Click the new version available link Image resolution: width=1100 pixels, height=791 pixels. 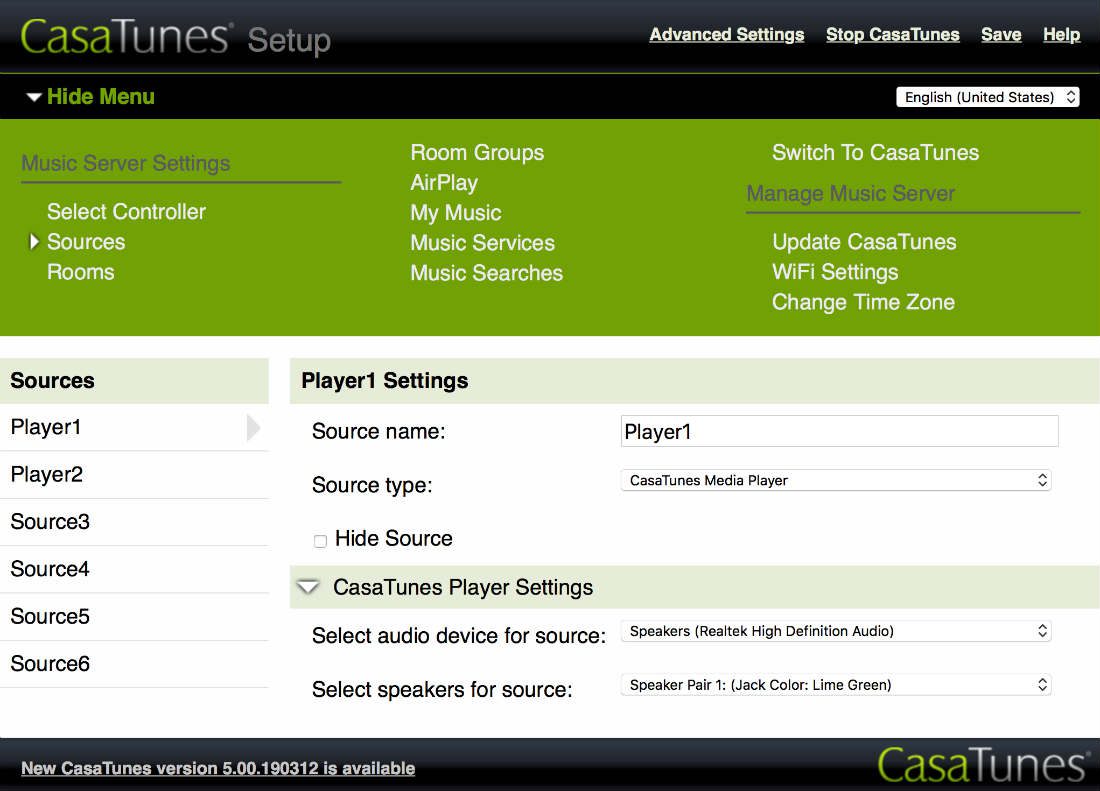point(218,768)
